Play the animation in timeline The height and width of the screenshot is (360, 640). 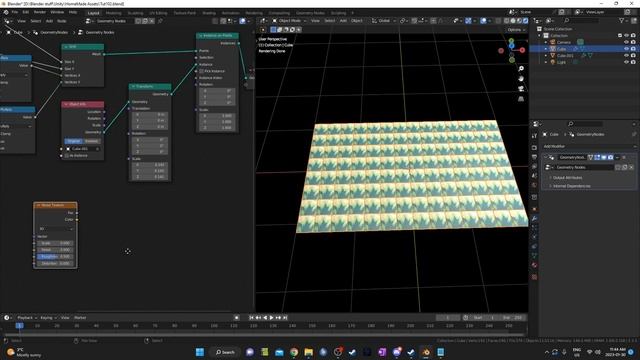272,318
